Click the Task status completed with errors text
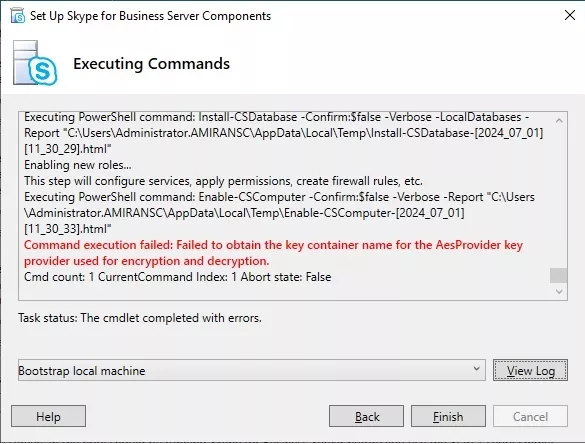The width and height of the screenshot is (585, 444). [x=140, y=318]
